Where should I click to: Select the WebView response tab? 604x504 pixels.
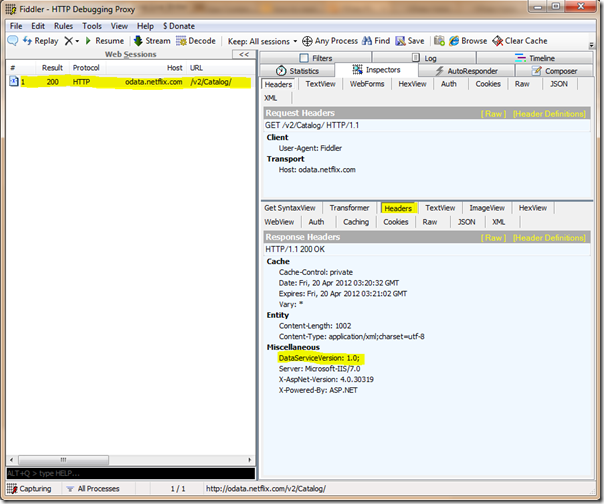pyautogui.click(x=279, y=222)
